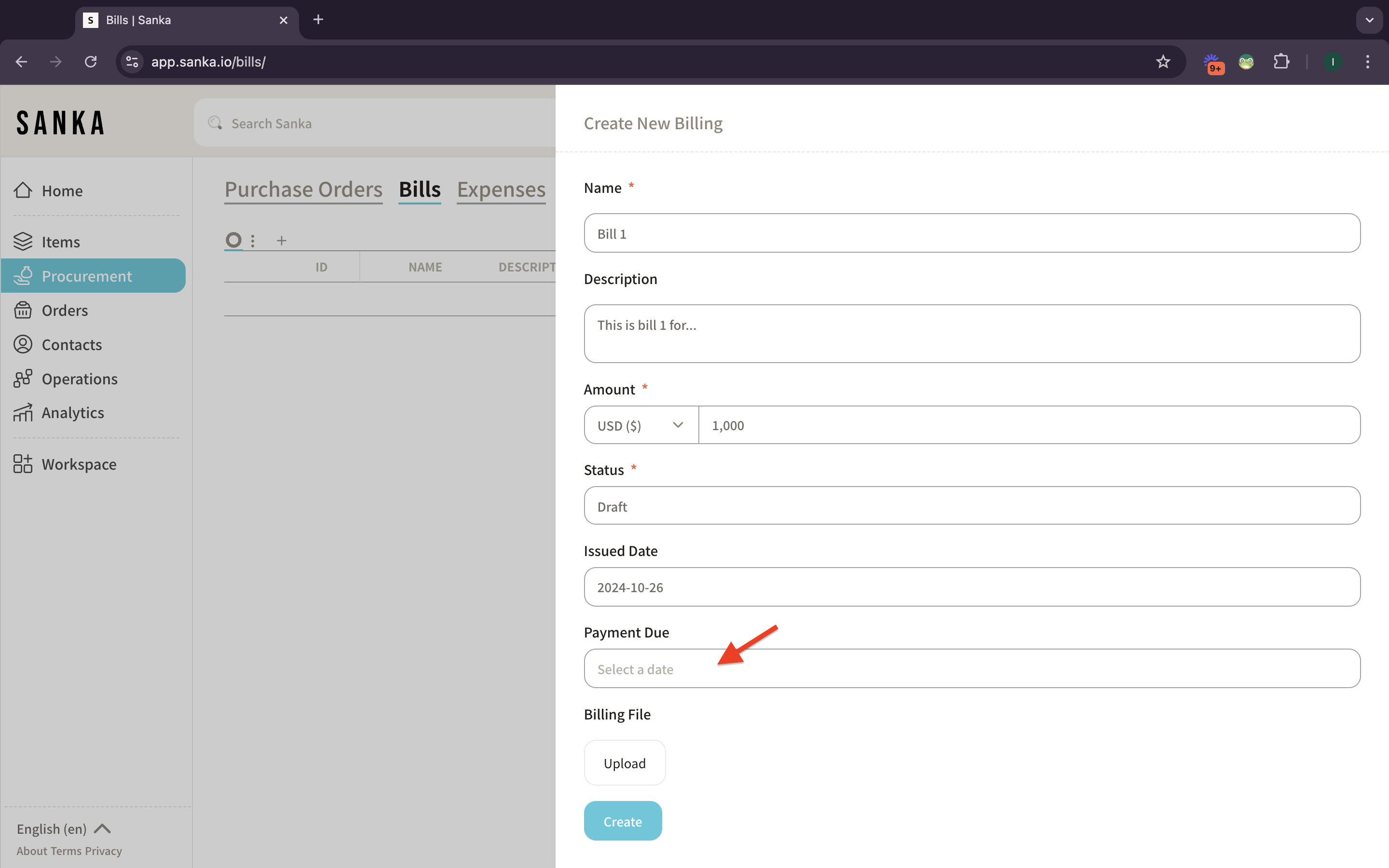Click the Workspace grid icon
Screen dimensions: 1389x868
pos(23,464)
